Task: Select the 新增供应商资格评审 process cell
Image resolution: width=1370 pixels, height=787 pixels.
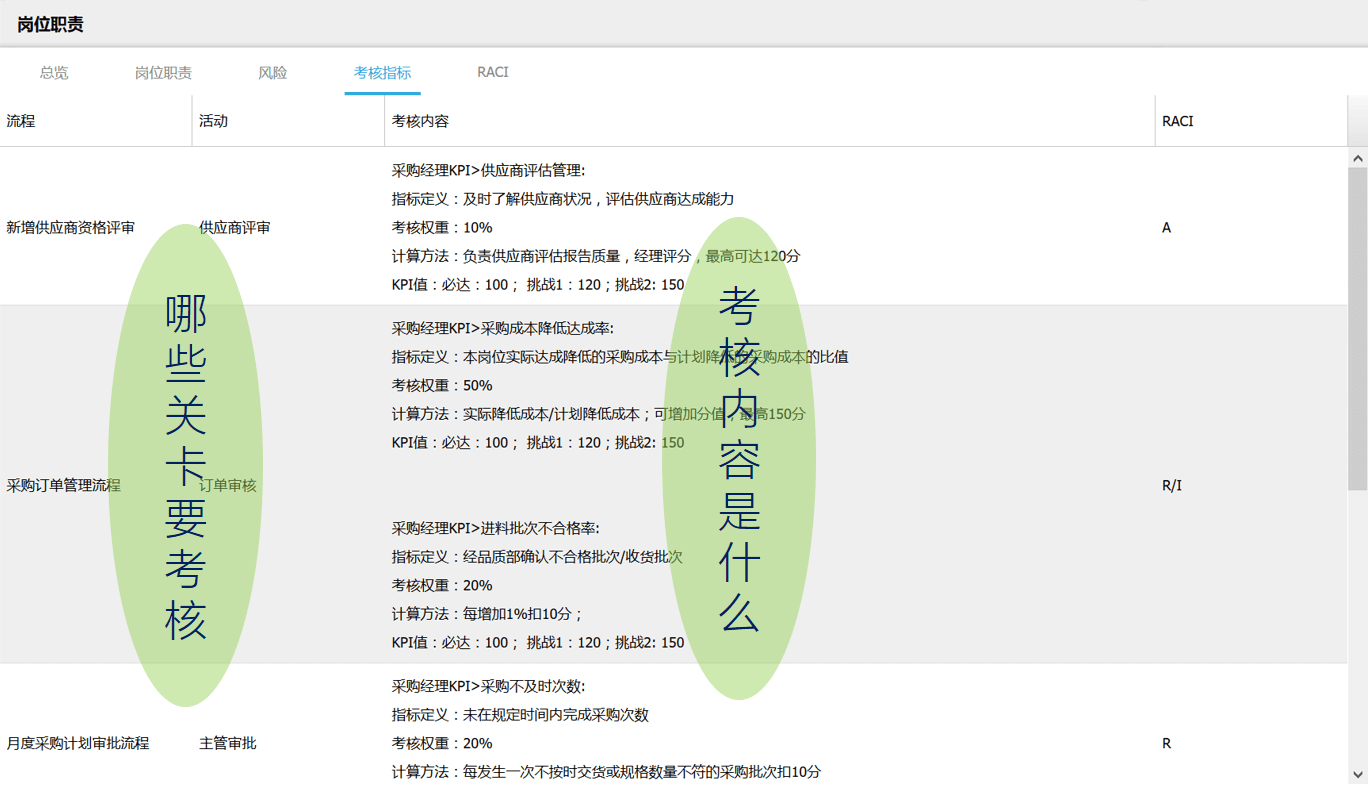Action: [x=70, y=228]
